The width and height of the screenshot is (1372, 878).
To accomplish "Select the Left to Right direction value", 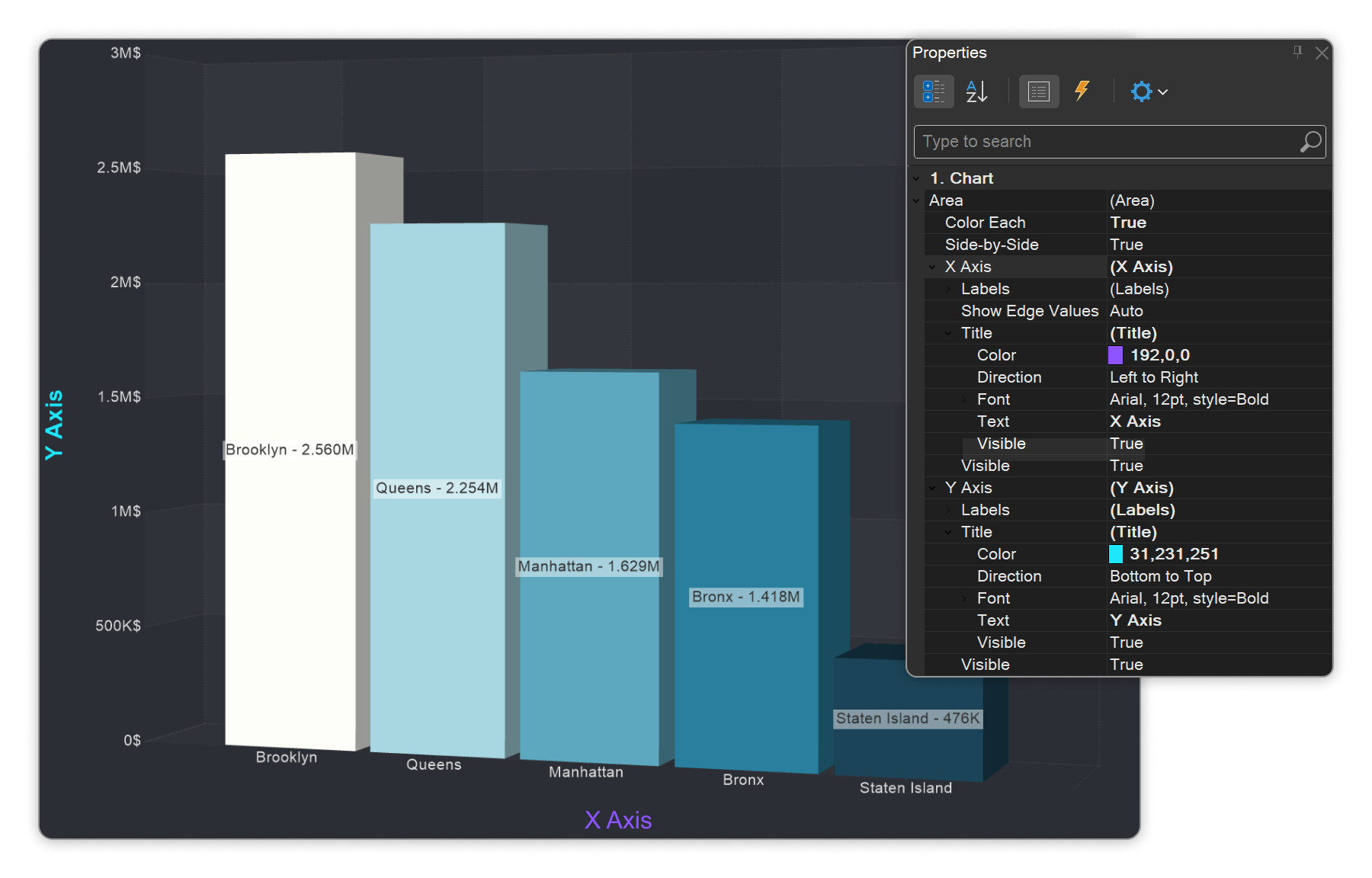I will (1154, 377).
